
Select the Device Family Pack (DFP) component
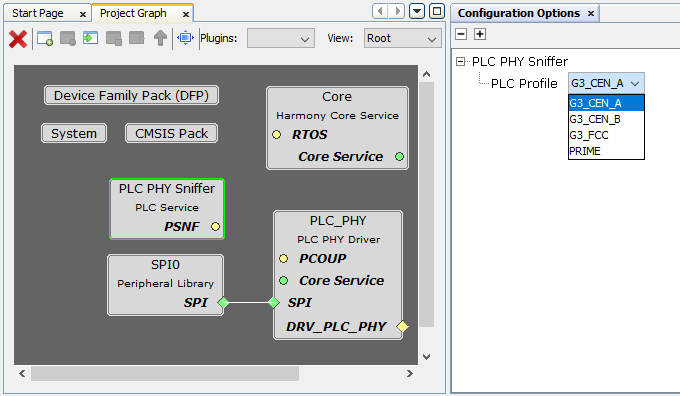pyautogui.click(x=131, y=95)
